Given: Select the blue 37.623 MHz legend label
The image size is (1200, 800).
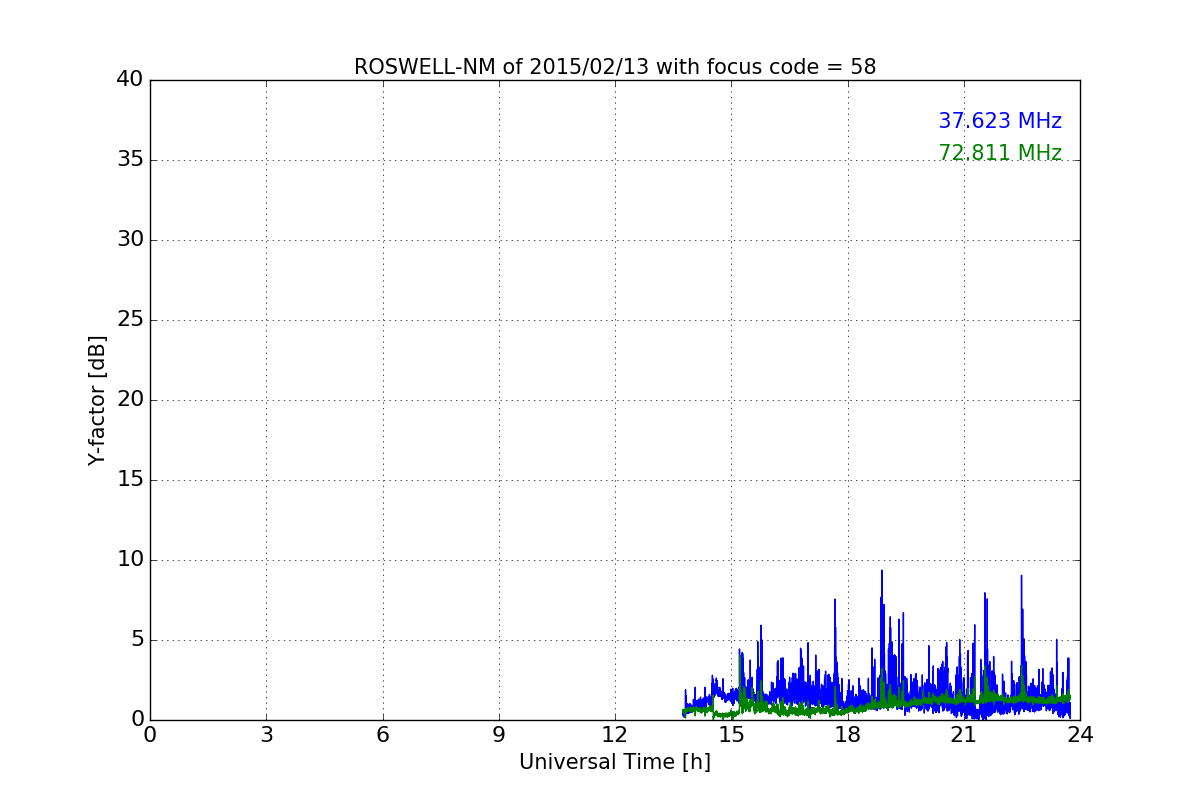Looking at the screenshot, I should [1000, 121].
